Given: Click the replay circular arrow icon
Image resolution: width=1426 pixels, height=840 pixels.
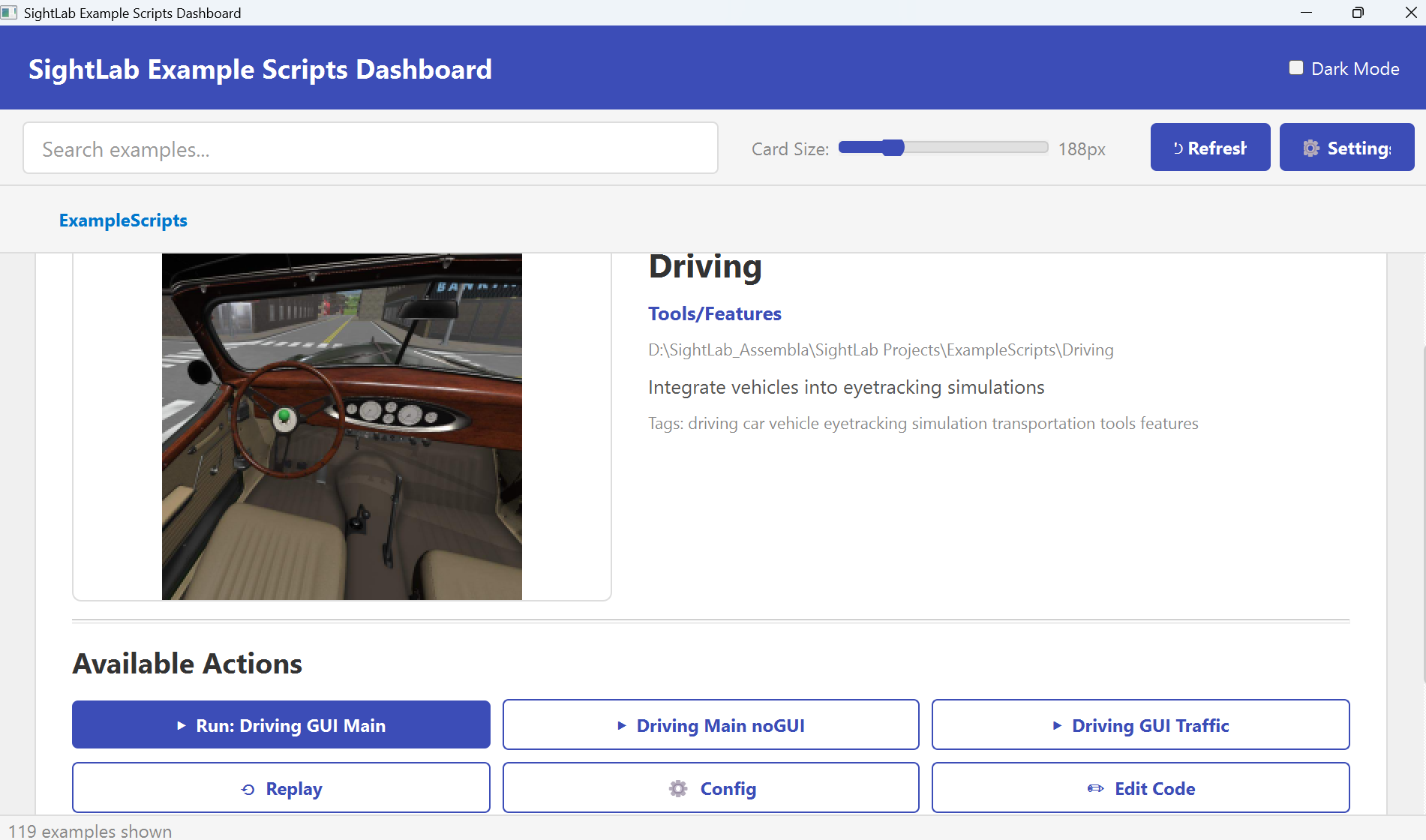Looking at the screenshot, I should point(248,789).
